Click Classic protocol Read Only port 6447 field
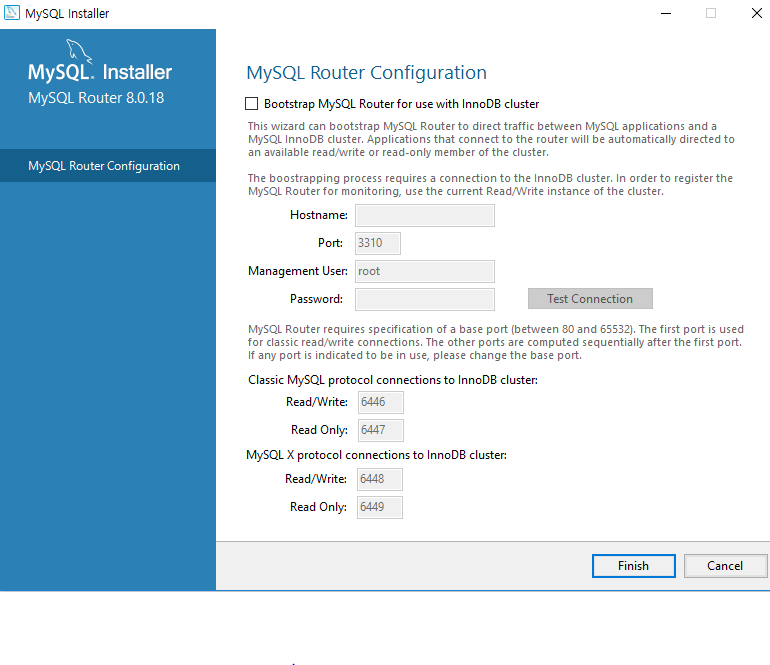The image size is (770, 665). tap(381, 430)
